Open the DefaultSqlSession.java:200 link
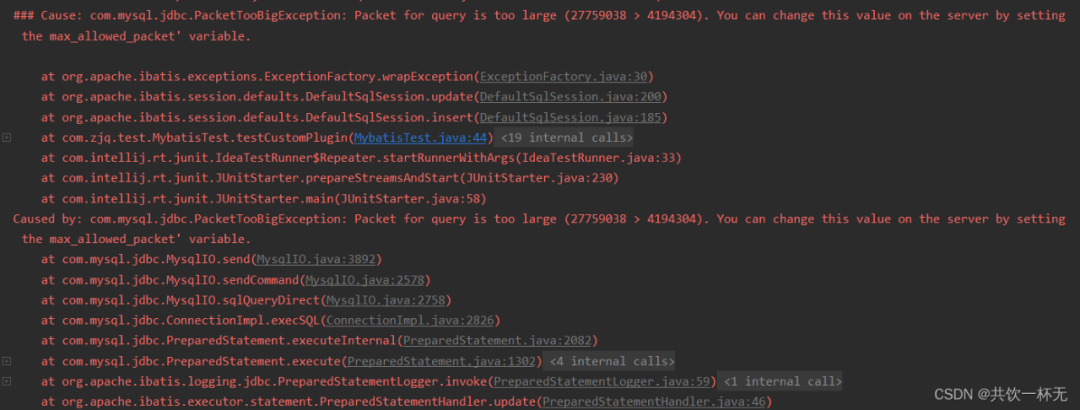This screenshot has height=410, width=1080. coord(570,96)
